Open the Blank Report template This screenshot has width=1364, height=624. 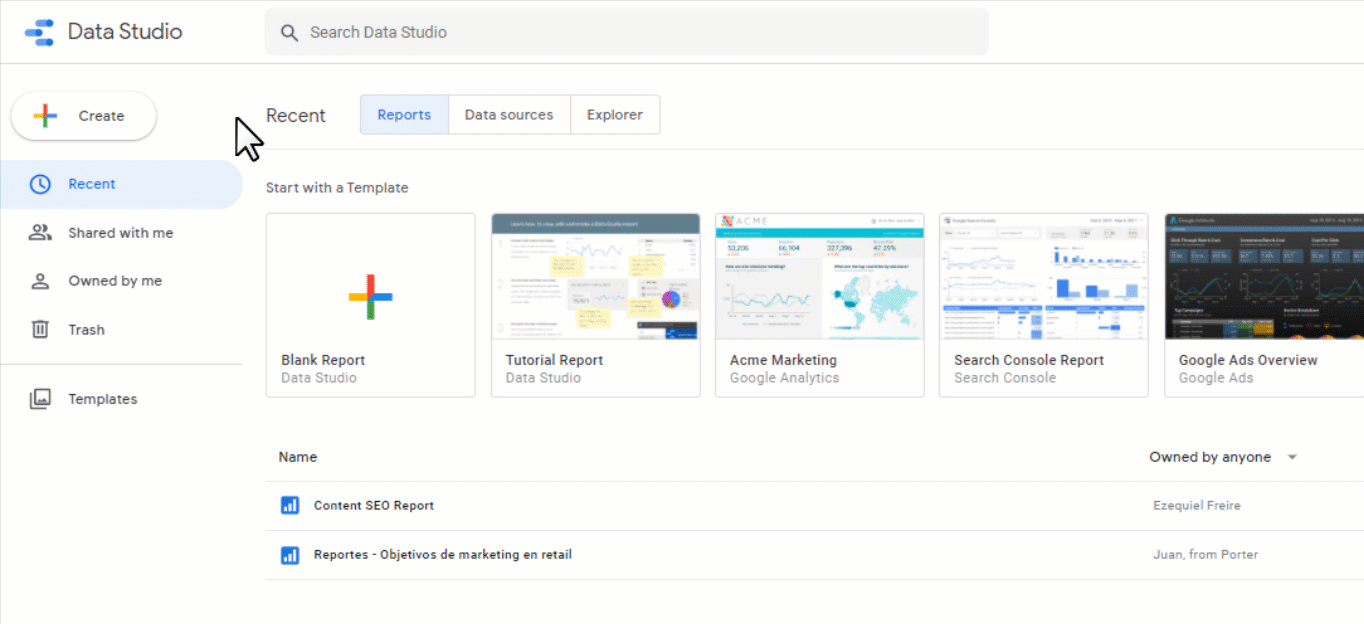coord(371,305)
